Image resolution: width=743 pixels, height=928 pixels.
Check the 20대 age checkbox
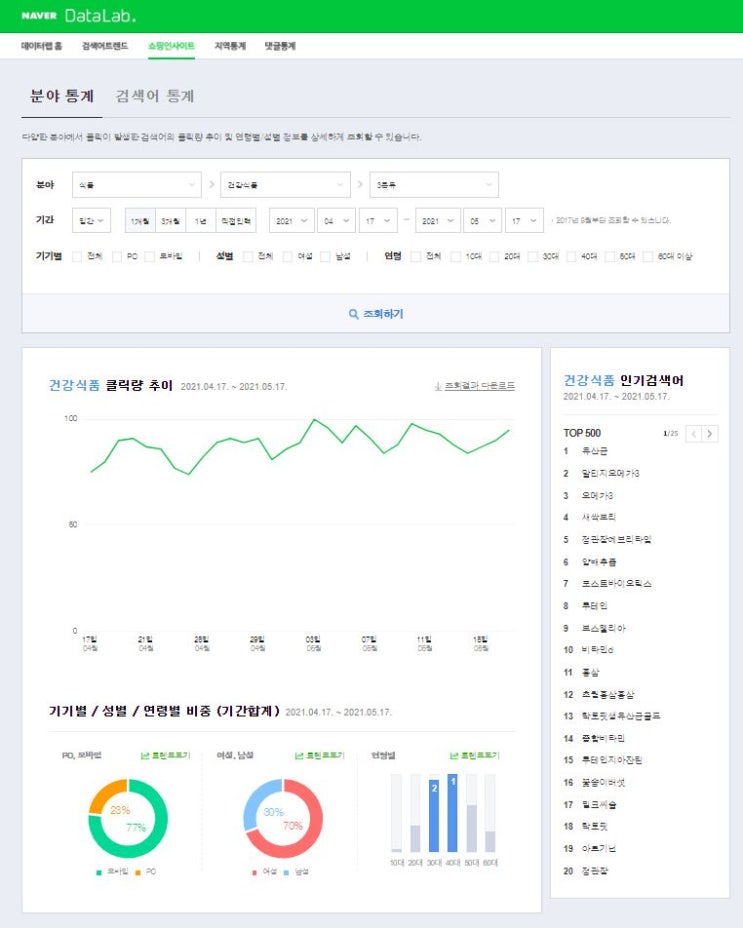(x=494, y=256)
